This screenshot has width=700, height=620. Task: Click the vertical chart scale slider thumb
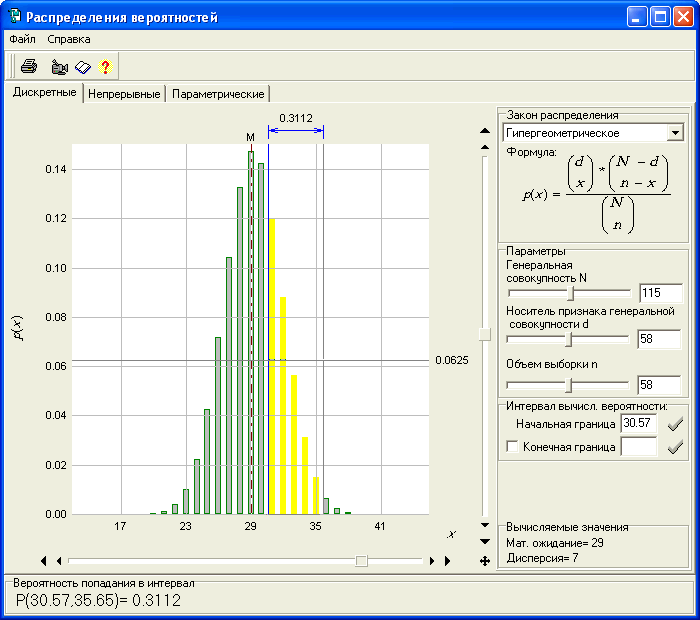click(x=485, y=334)
